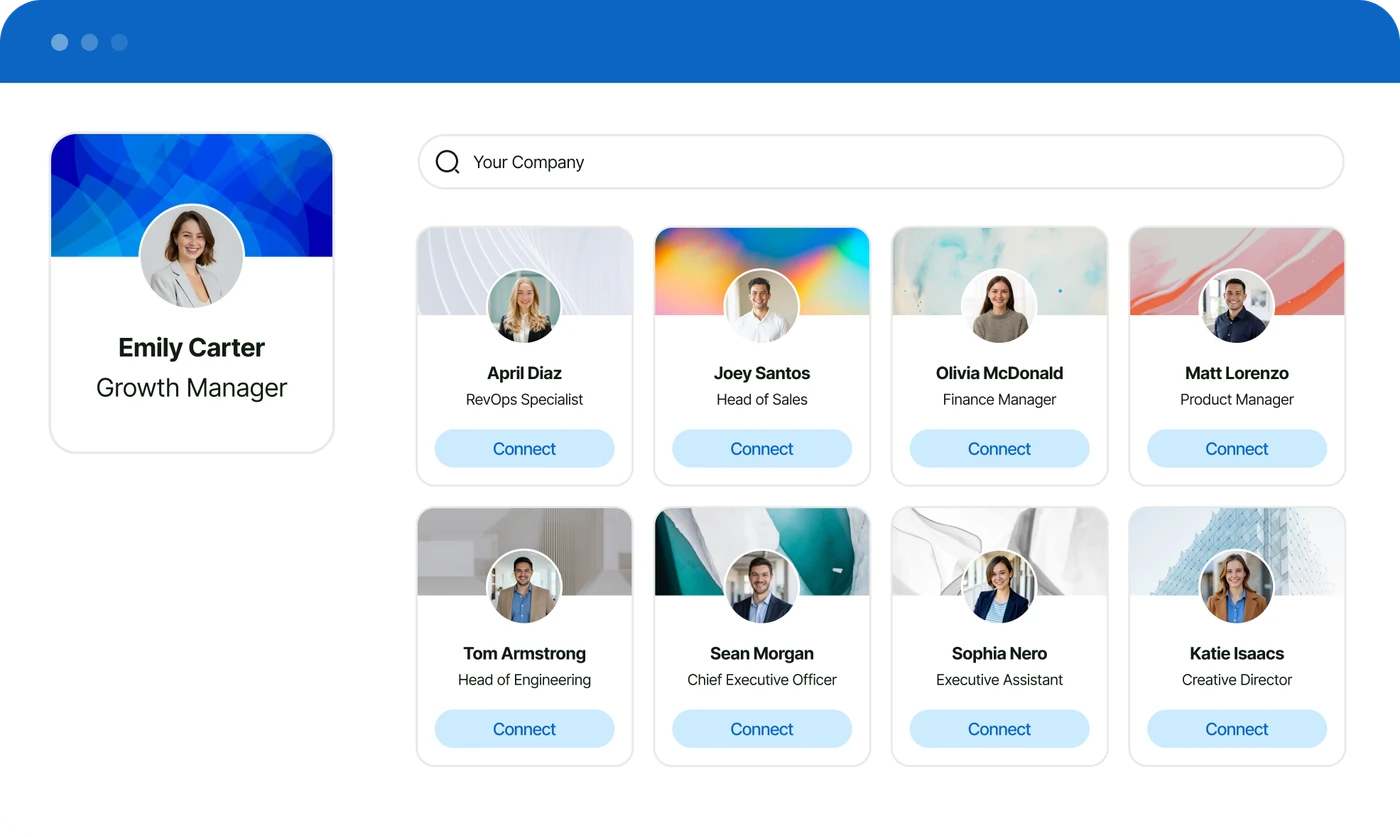Viewport: 1400px width, 837px height.
Task: Select the Katie Isaacs name
Action: coord(1237,653)
